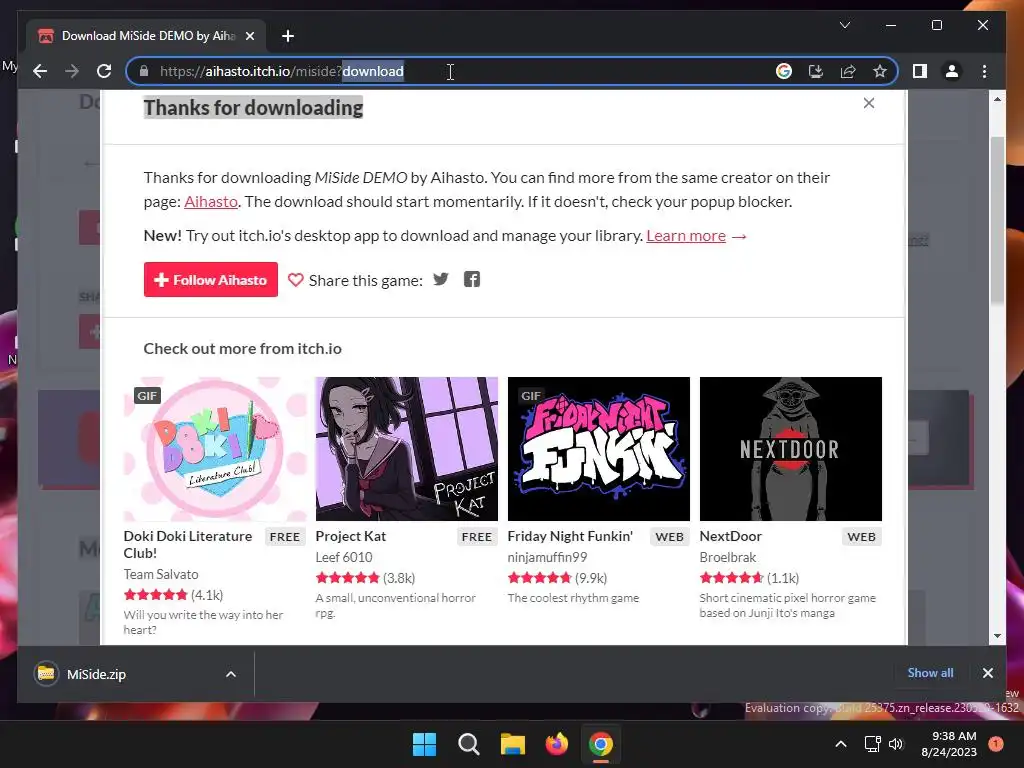Click the Follow Aihasto button
Screen dimensions: 1024x768
pyautogui.click(x=210, y=280)
